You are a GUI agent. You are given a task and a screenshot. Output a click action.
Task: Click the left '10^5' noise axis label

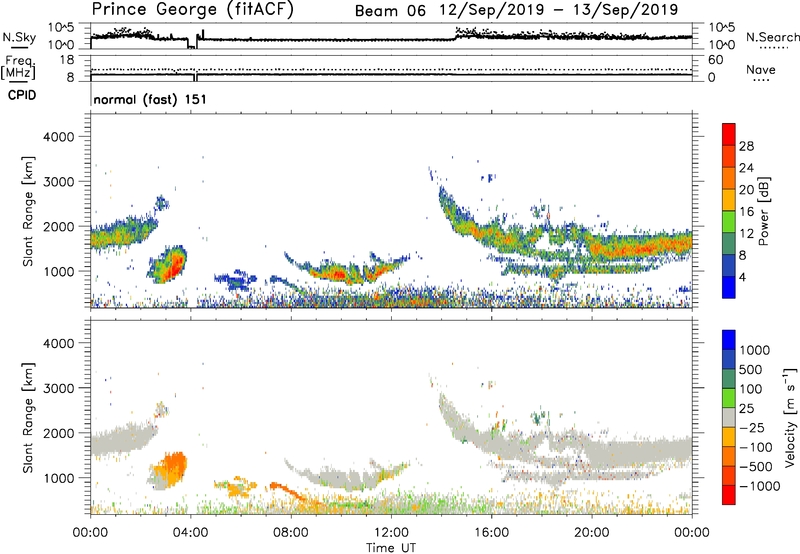click(61, 27)
